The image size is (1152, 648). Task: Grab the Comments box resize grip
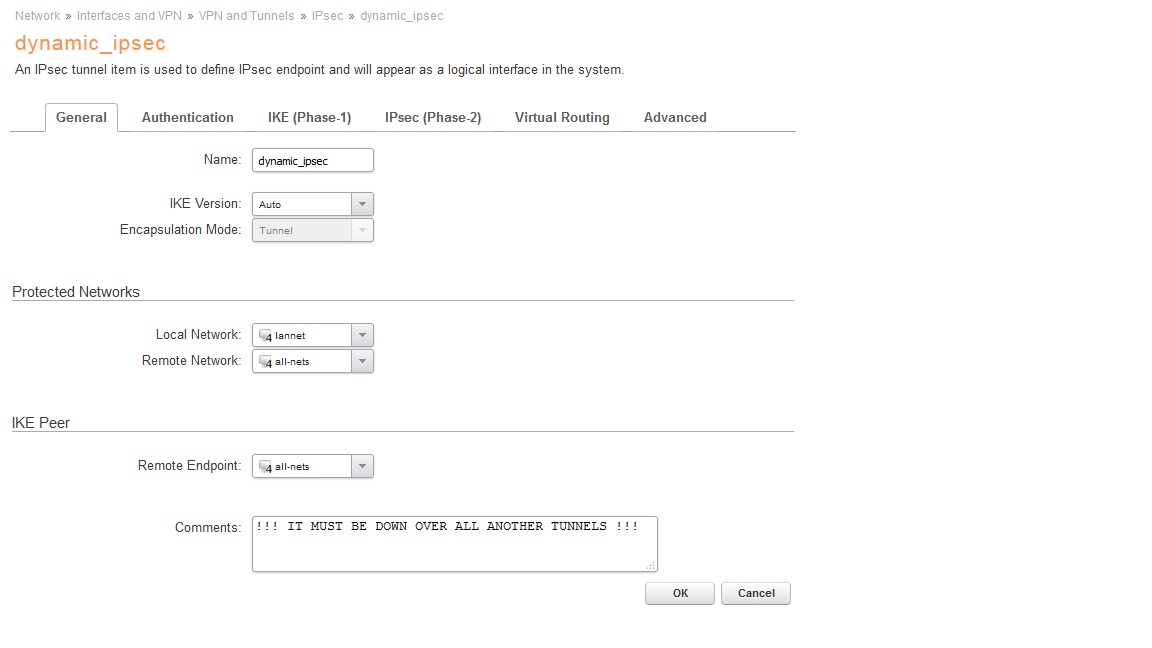(650, 565)
